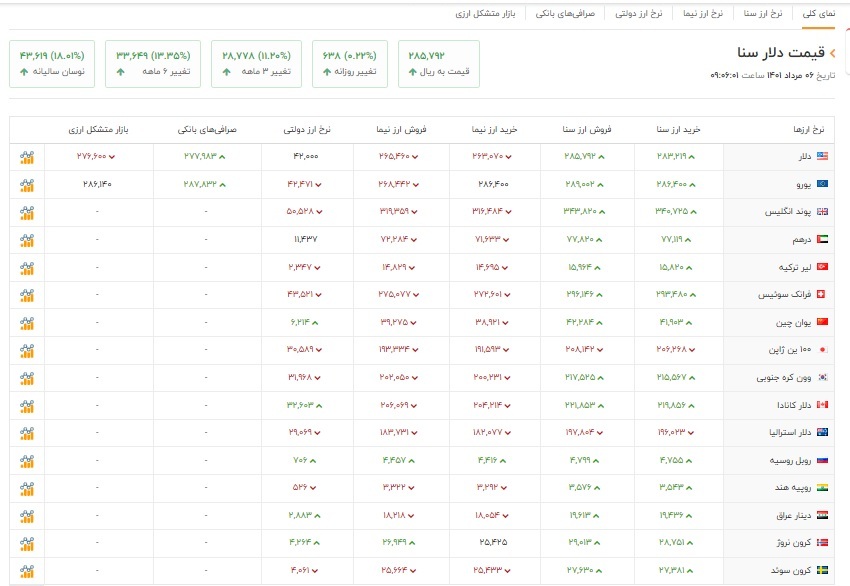
Task: Click the chart icon in the لیر ترکیه row
Action: pyautogui.click(x=27, y=268)
